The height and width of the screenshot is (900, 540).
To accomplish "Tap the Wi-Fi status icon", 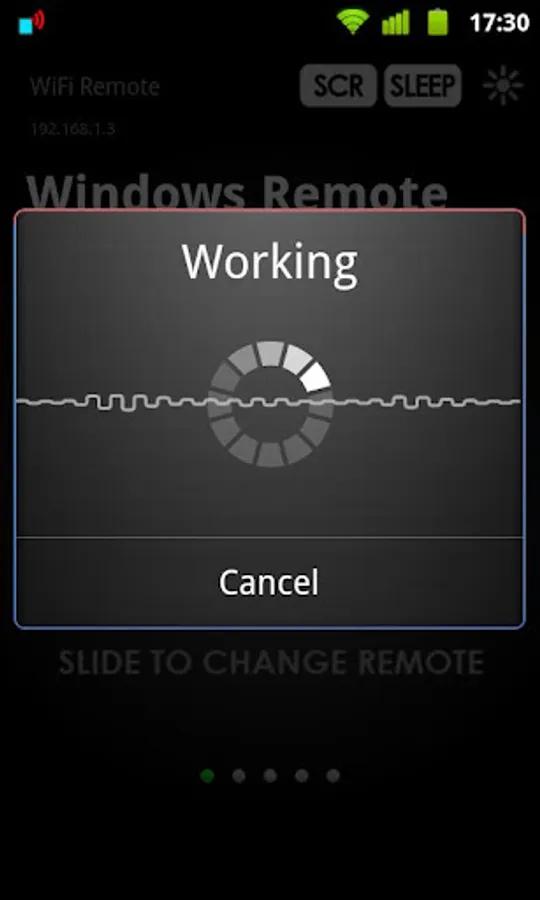I will [x=353, y=22].
